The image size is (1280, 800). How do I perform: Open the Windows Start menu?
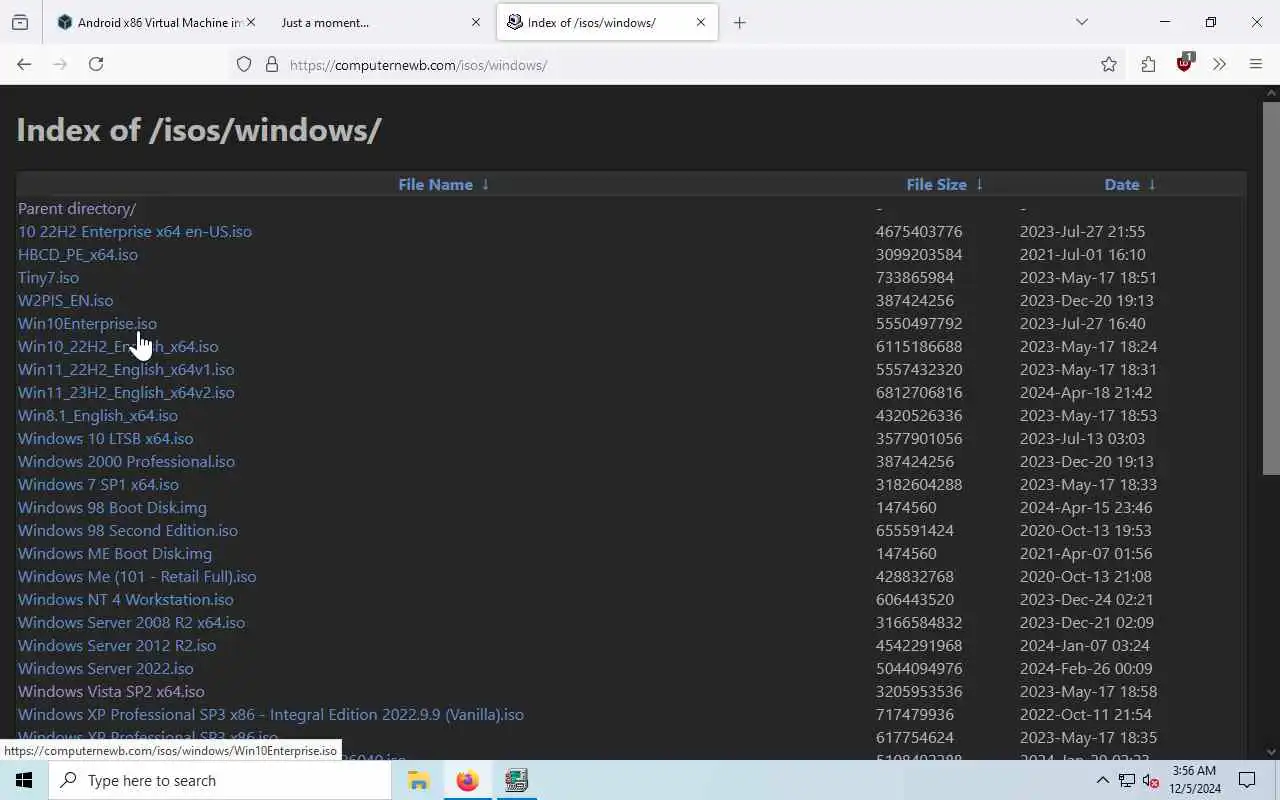[24, 780]
